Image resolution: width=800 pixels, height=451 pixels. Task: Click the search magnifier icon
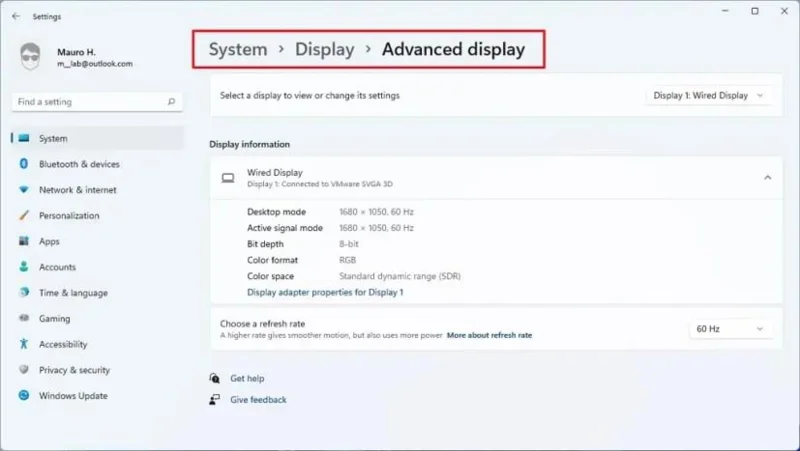point(171,102)
